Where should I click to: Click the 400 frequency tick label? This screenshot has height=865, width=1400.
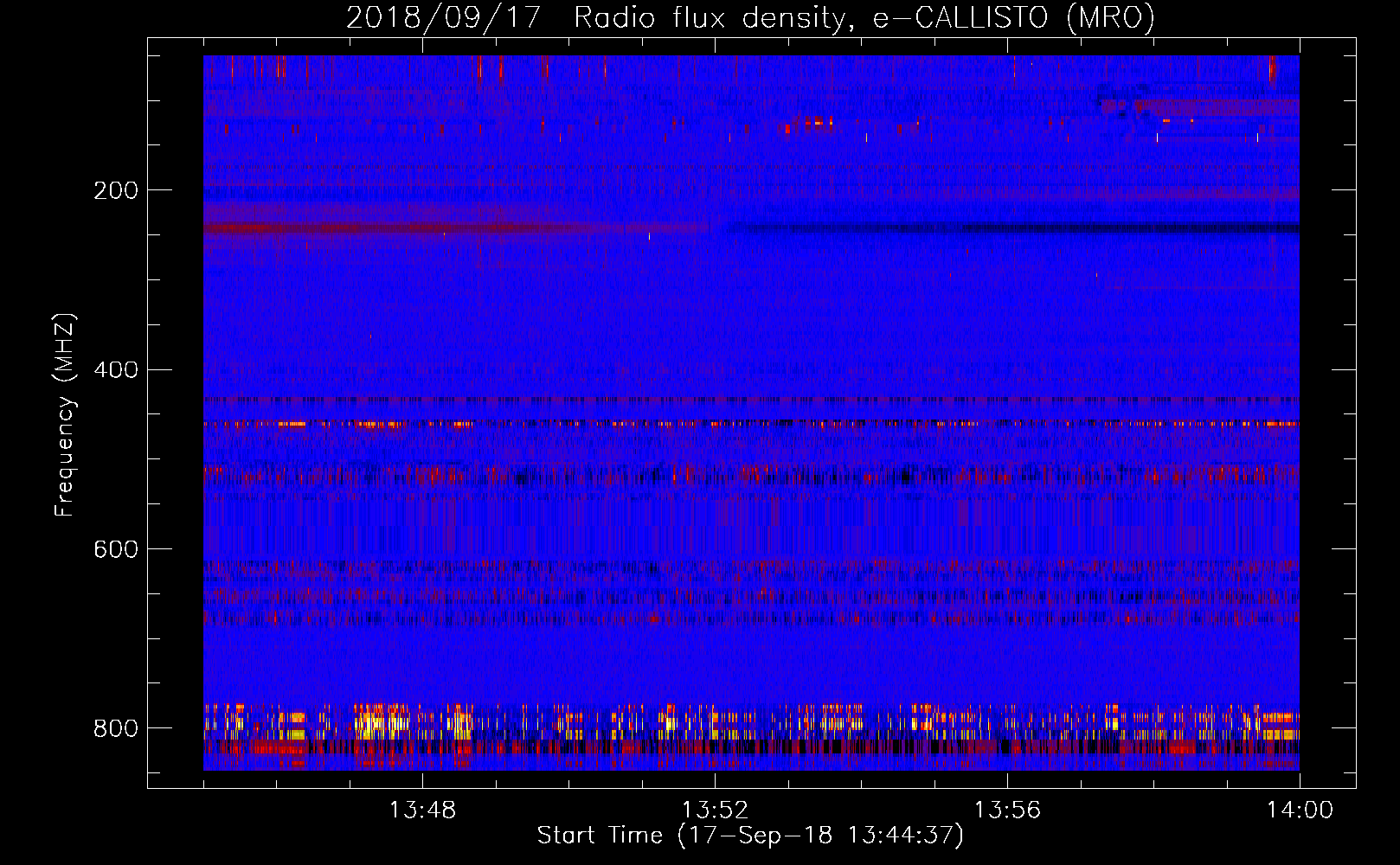(116, 370)
